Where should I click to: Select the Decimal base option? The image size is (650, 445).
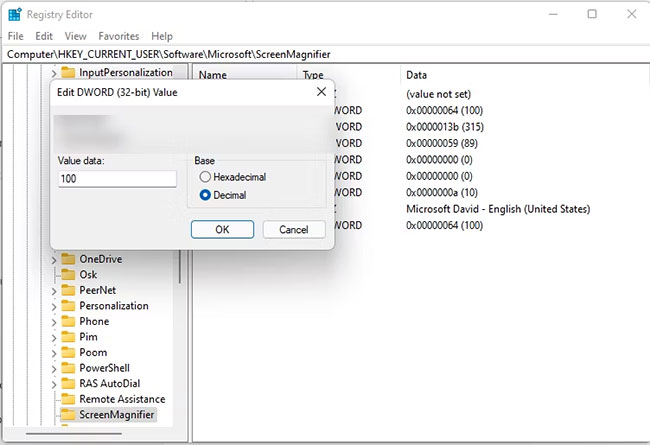coord(205,195)
